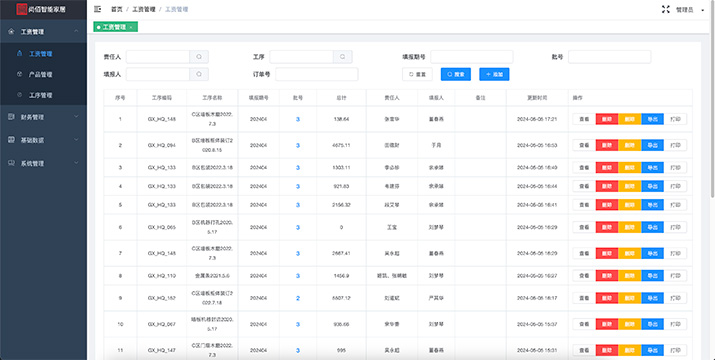Expand the 财务管理 sidebar menu
Screen dimensions: 715x360
pyautogui.click(x=43, y=117)
